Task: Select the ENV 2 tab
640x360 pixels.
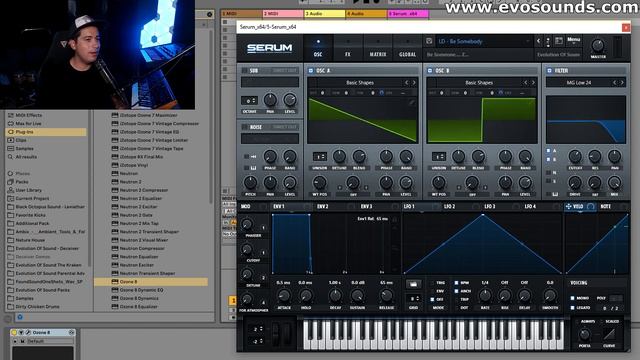Action: [323, 207]
